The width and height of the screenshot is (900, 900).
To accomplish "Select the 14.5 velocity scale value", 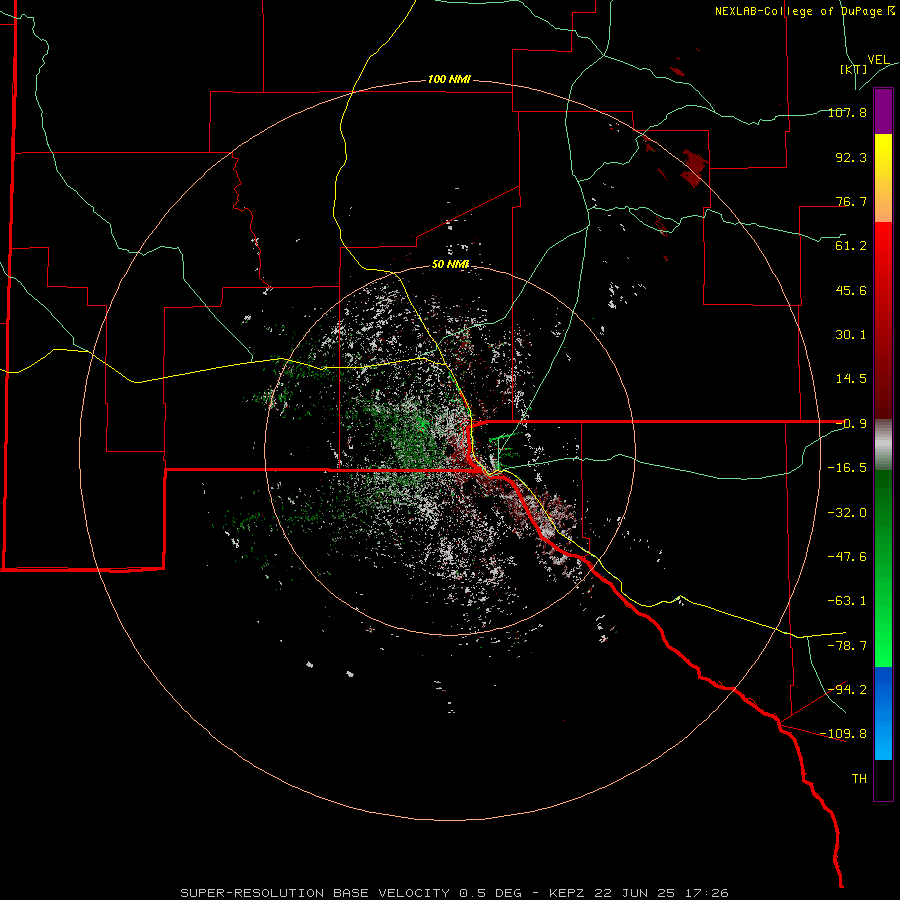I will (851, 379).
